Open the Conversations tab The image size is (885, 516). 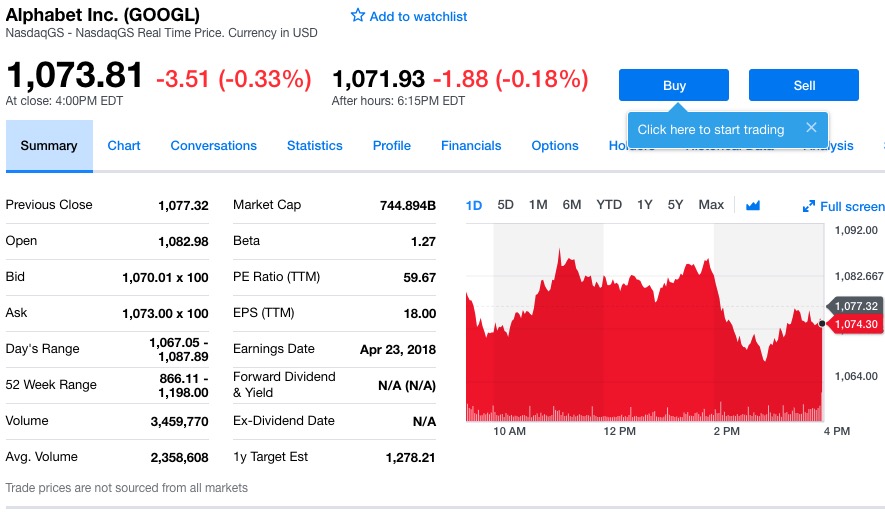(213, 146)
